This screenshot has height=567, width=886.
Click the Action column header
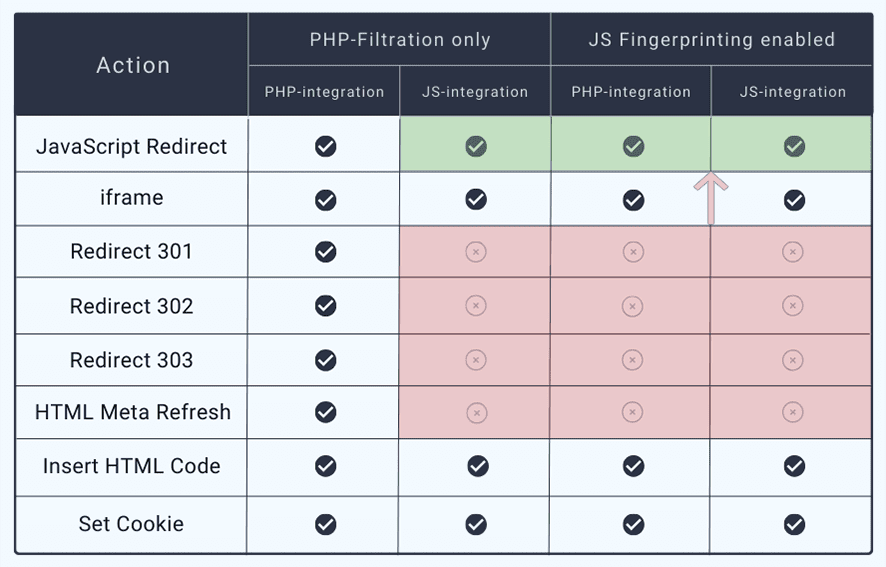[x=133, y=65]
